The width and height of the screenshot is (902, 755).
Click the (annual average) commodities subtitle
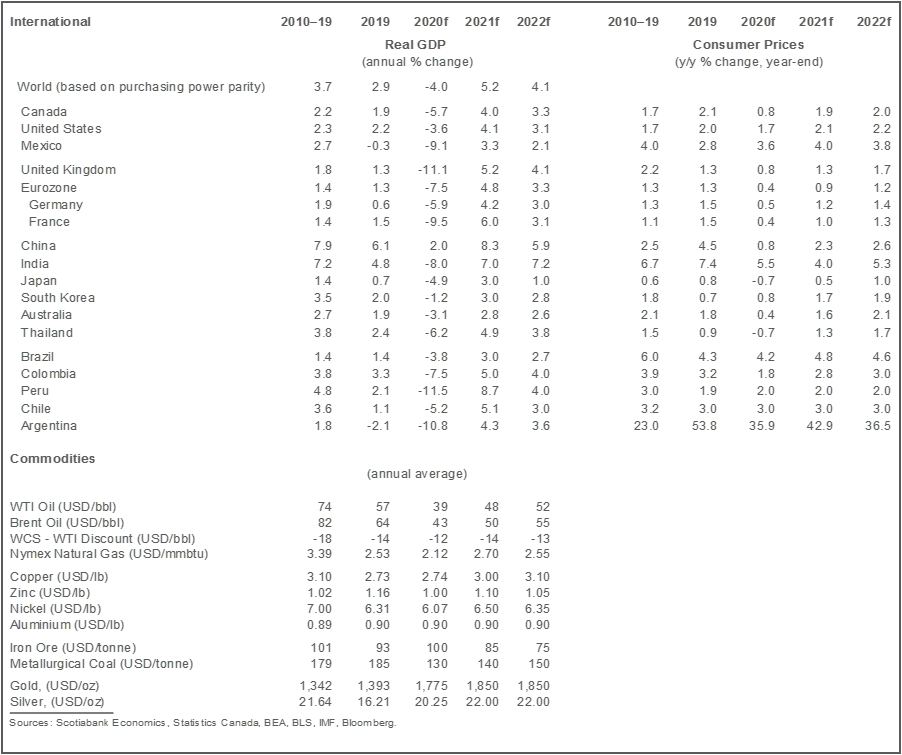point(416,474)
